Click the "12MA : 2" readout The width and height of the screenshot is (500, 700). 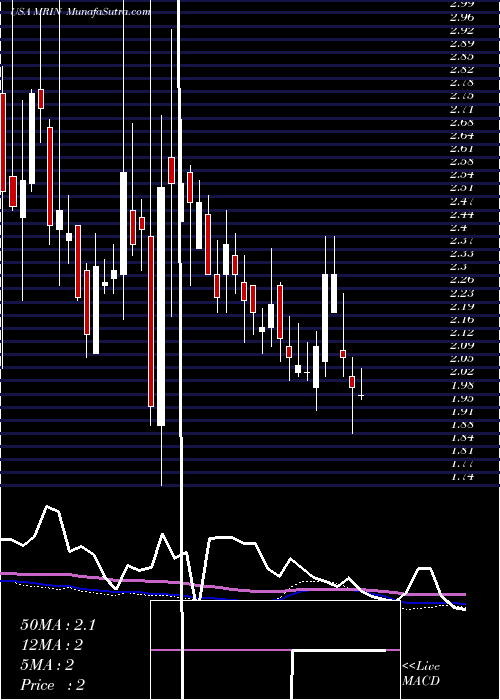(x=52, y=645)
